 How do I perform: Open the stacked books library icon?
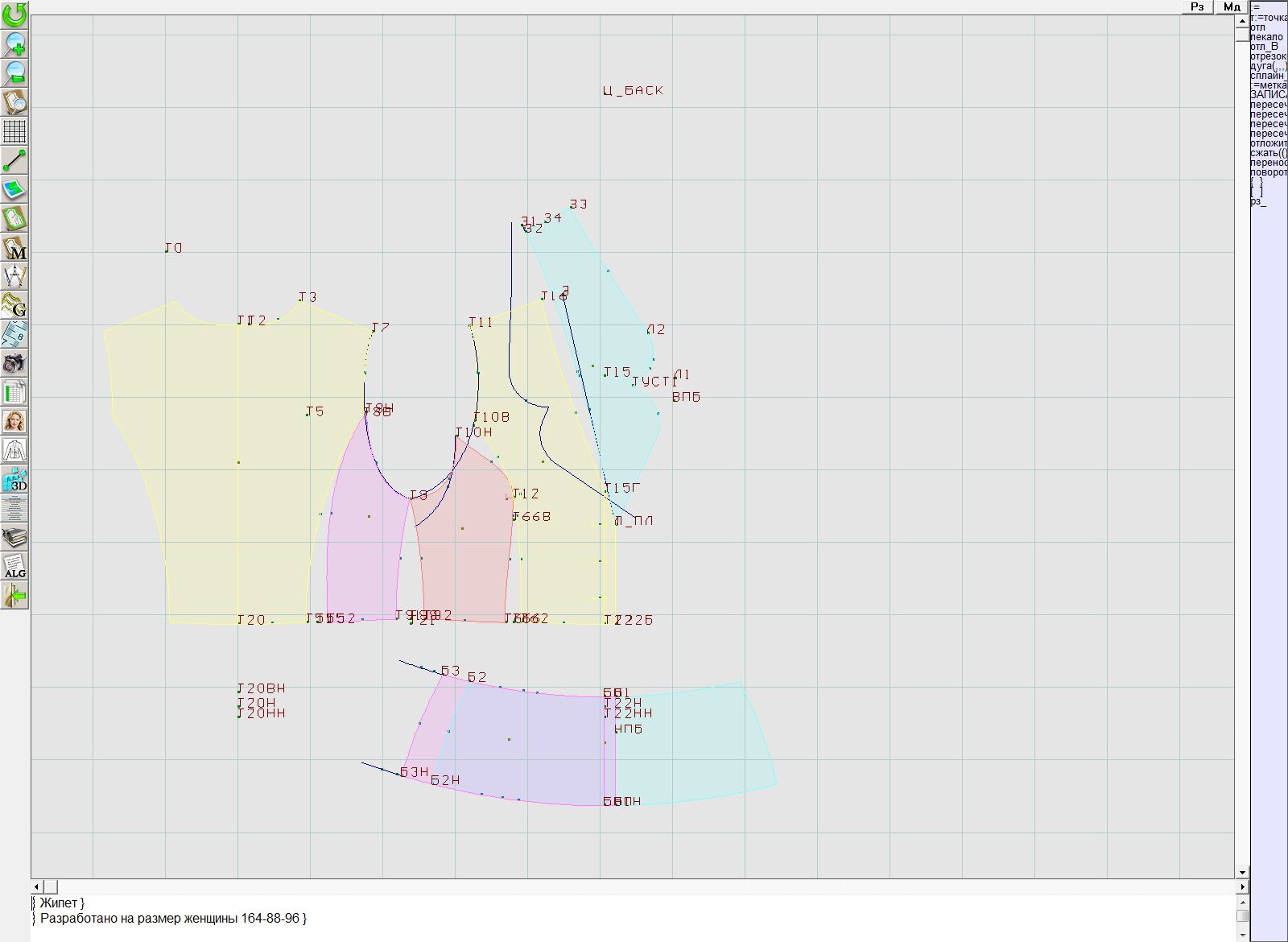click(14, 537)
